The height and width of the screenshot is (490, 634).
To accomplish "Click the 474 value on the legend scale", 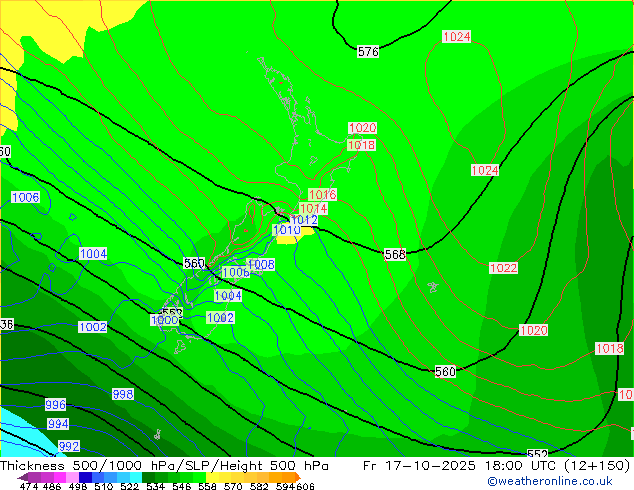I will [29, 486].
